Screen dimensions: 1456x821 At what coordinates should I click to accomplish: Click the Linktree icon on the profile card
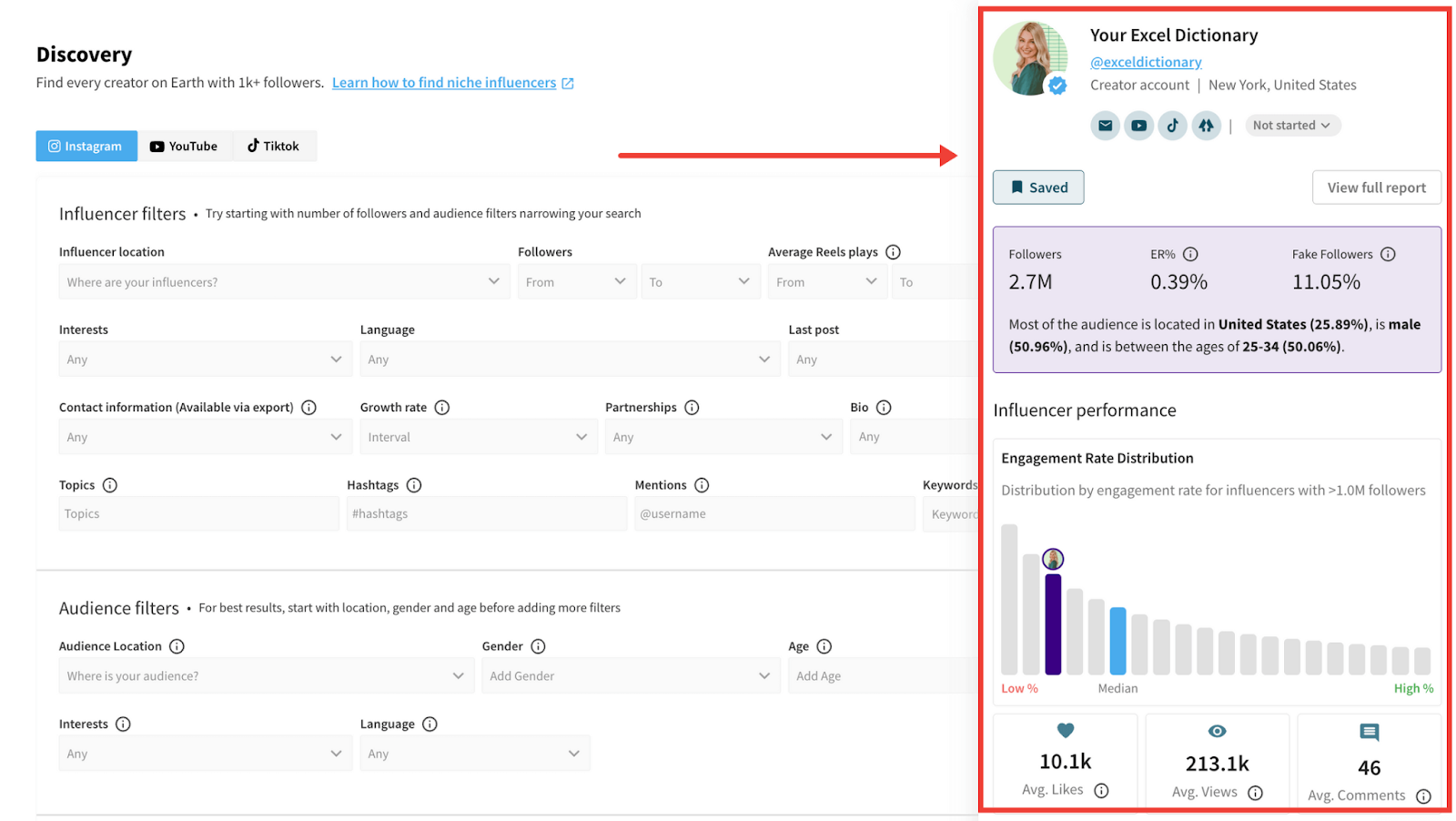[x=1206, y=125]
